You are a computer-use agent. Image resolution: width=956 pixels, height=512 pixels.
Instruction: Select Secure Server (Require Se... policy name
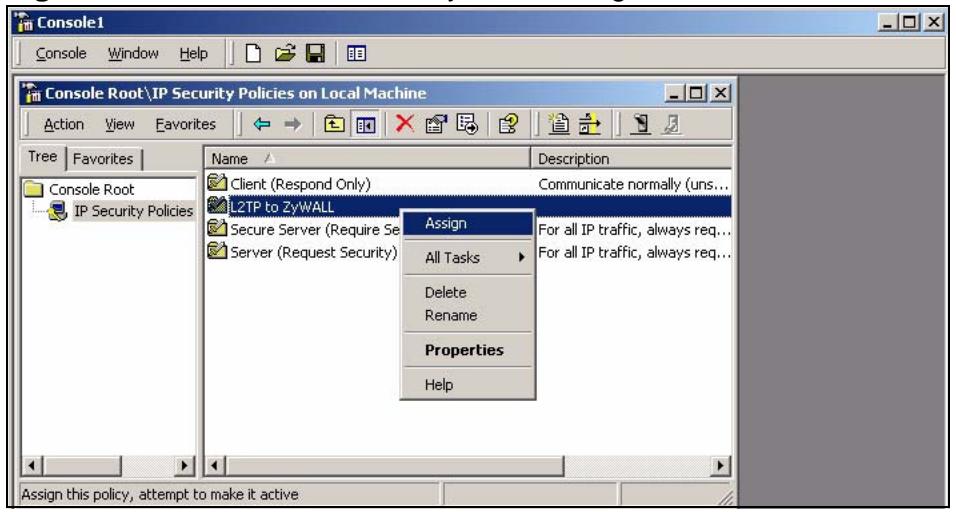pos(314,229)
